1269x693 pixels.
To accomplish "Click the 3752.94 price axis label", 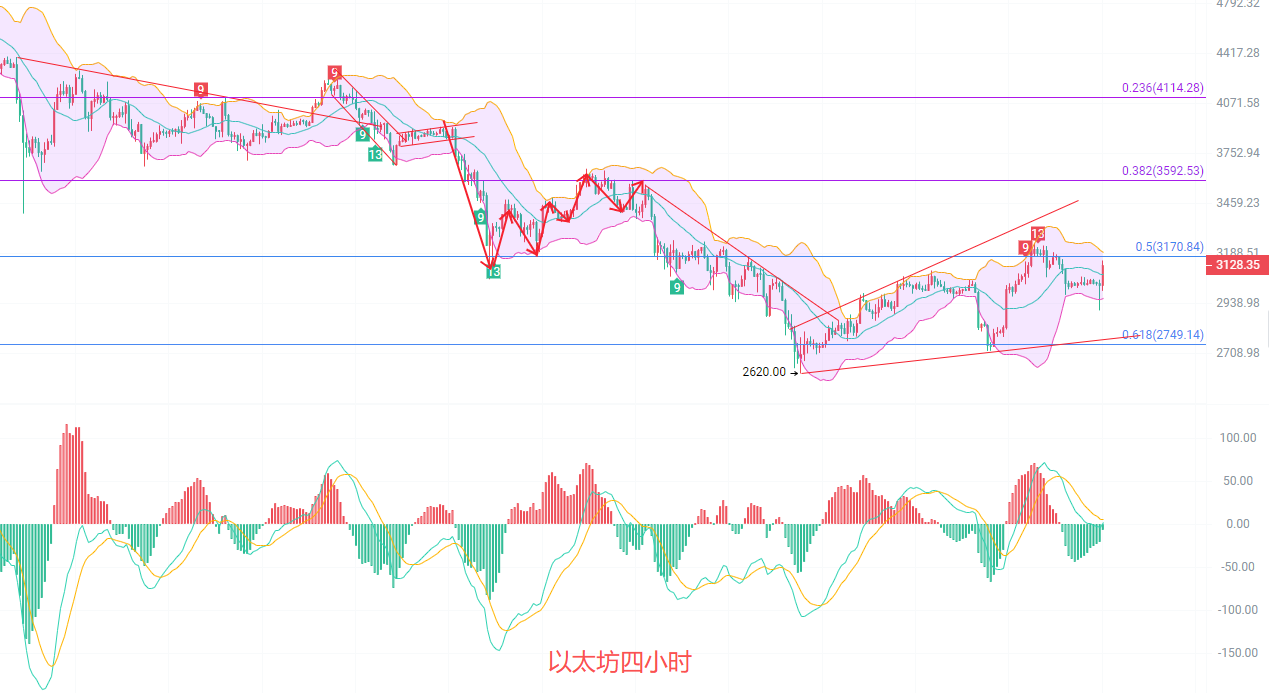I will coord(1237,152).
